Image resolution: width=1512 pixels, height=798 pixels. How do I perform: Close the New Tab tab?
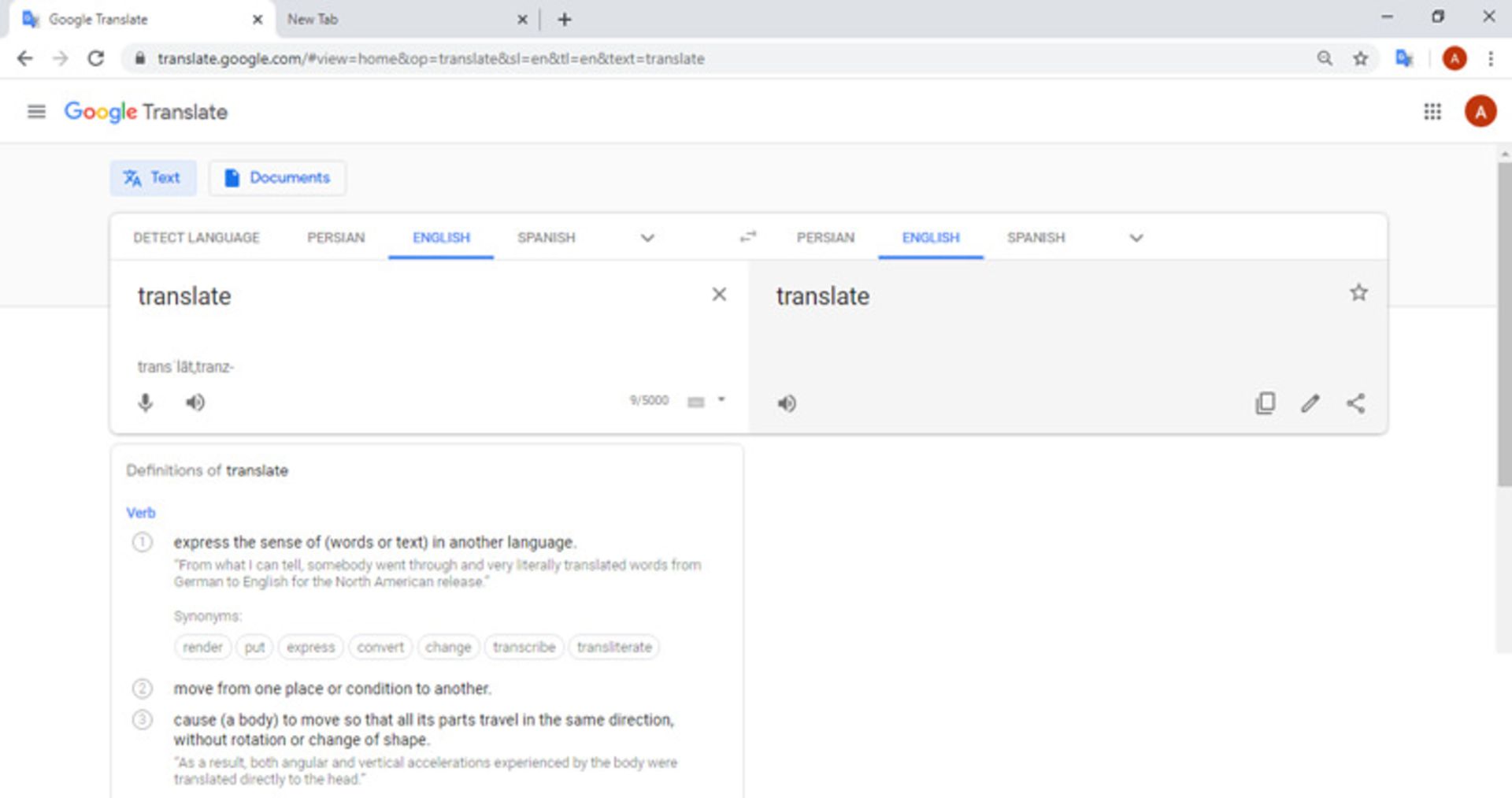(x=522, y=20)
